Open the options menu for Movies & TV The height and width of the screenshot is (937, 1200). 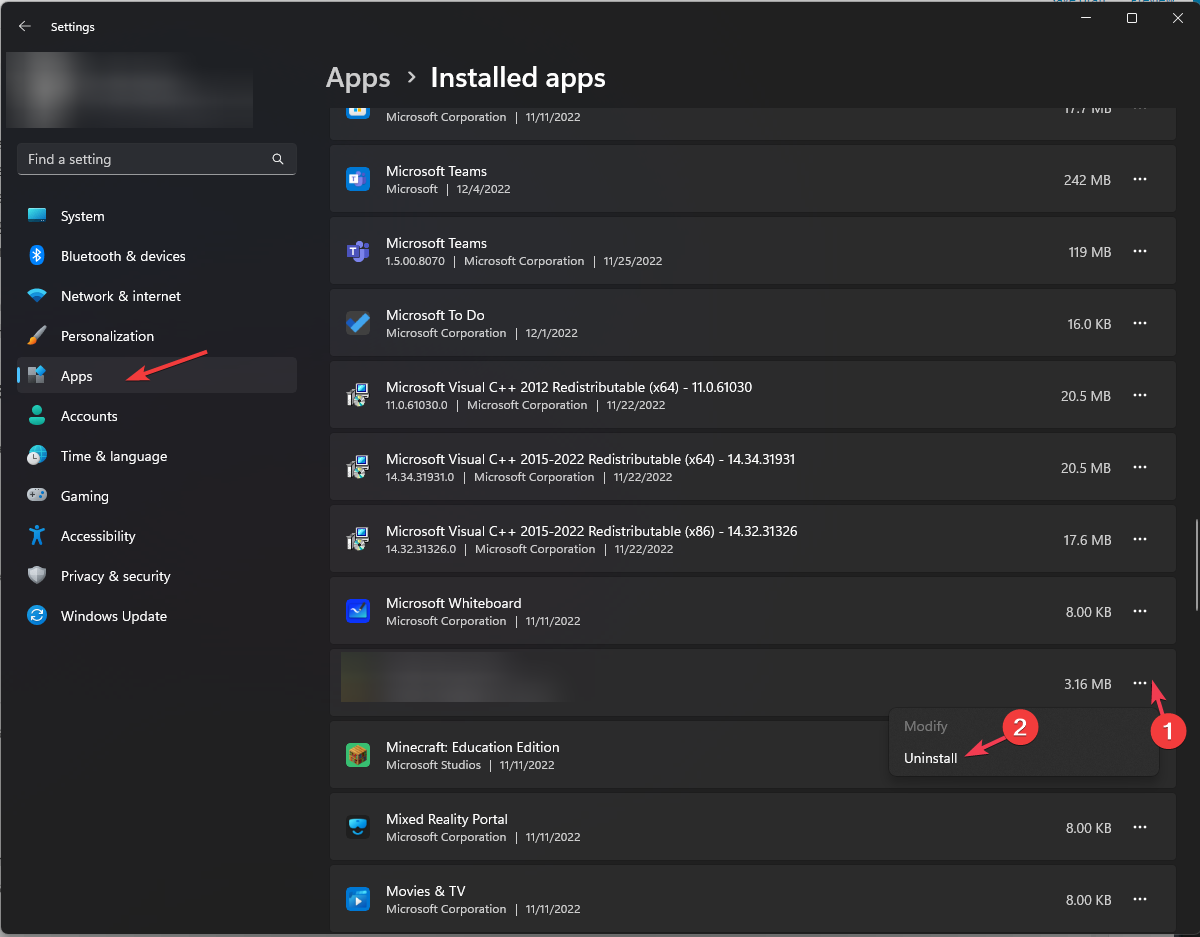pyautogui.click(x=1140, y=899)
